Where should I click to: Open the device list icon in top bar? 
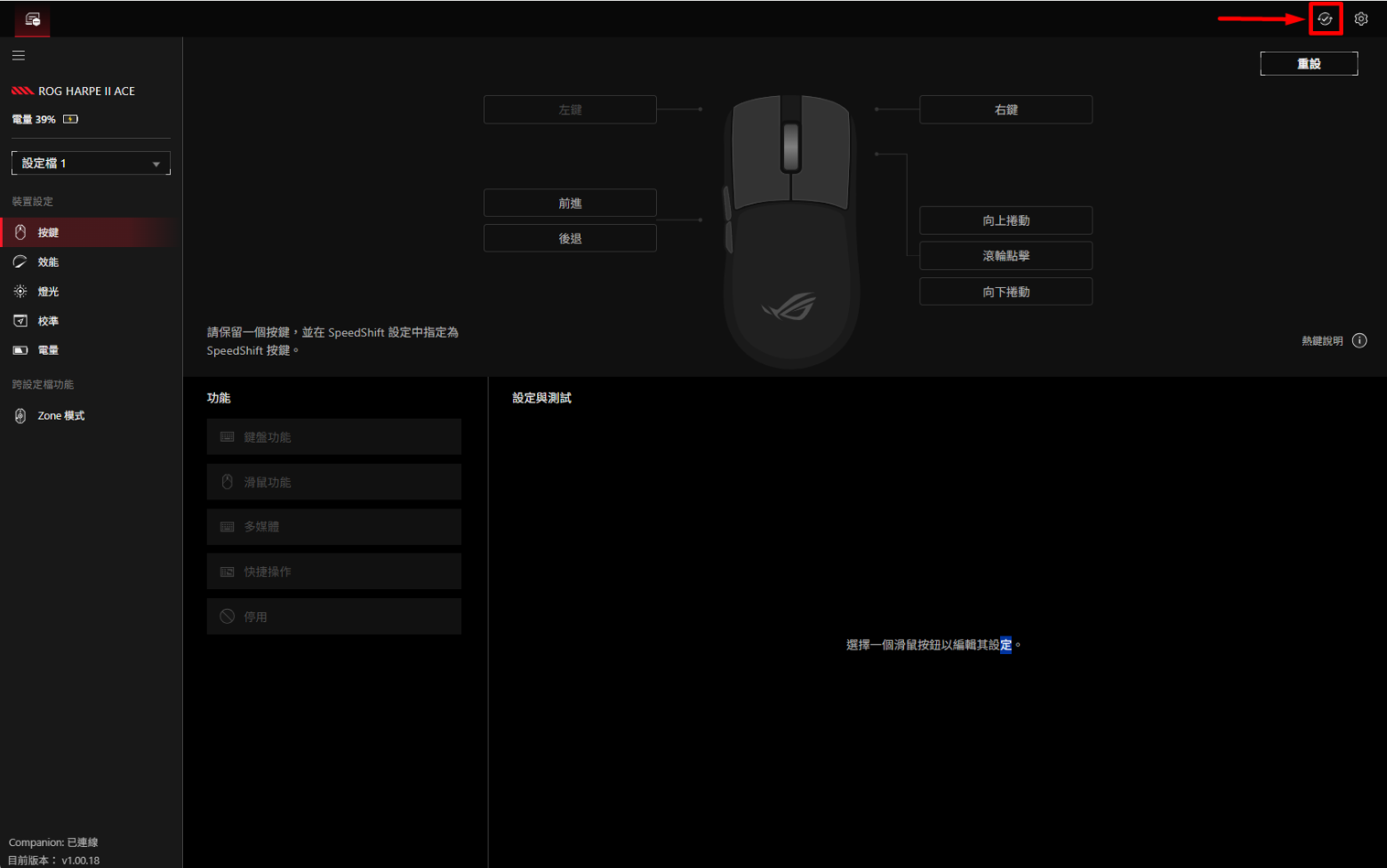(x=32, y=18)
